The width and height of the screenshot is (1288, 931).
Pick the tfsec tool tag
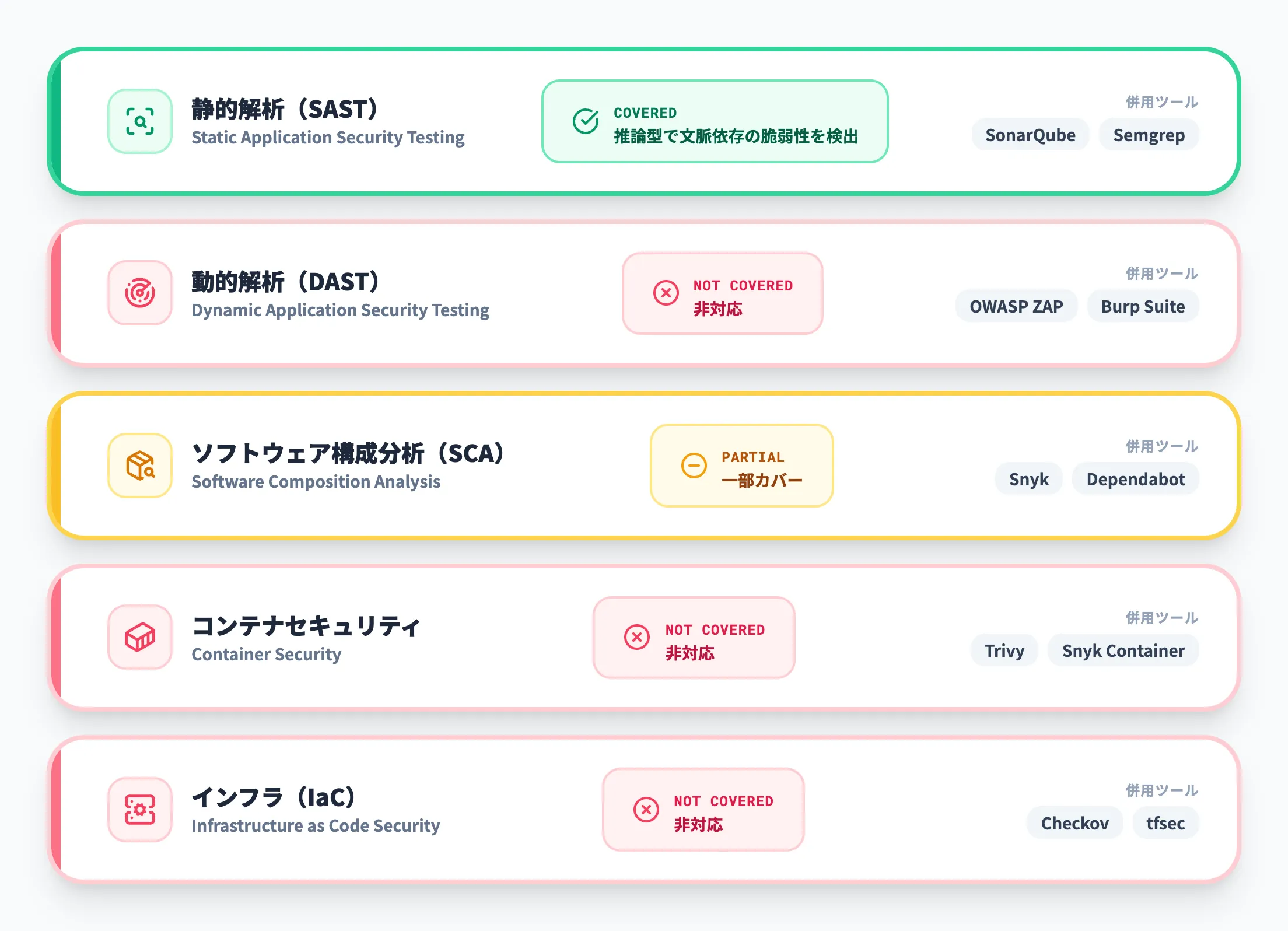click(1165, 824)
